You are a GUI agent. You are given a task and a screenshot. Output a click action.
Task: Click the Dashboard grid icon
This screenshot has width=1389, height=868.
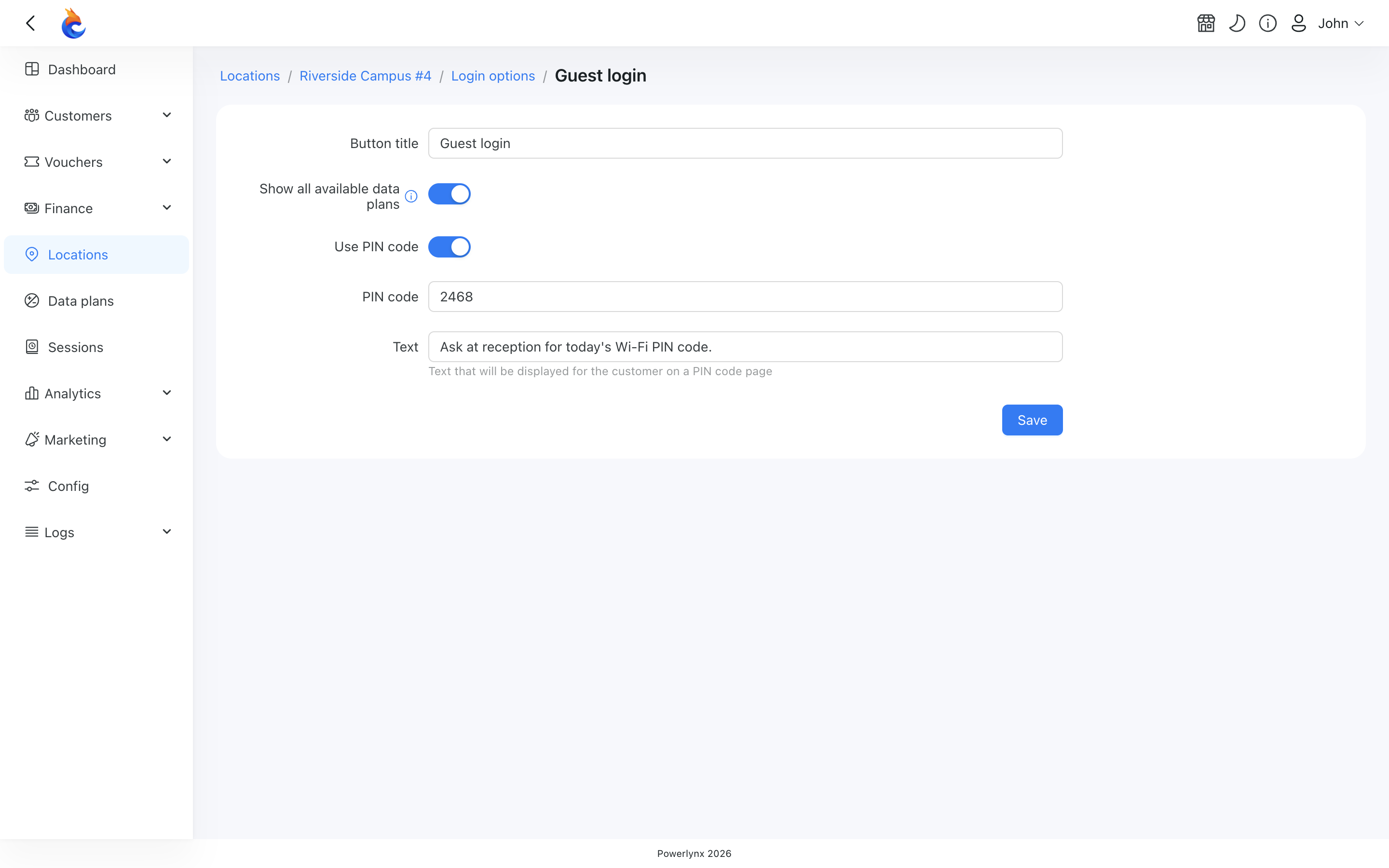point(32,69)
